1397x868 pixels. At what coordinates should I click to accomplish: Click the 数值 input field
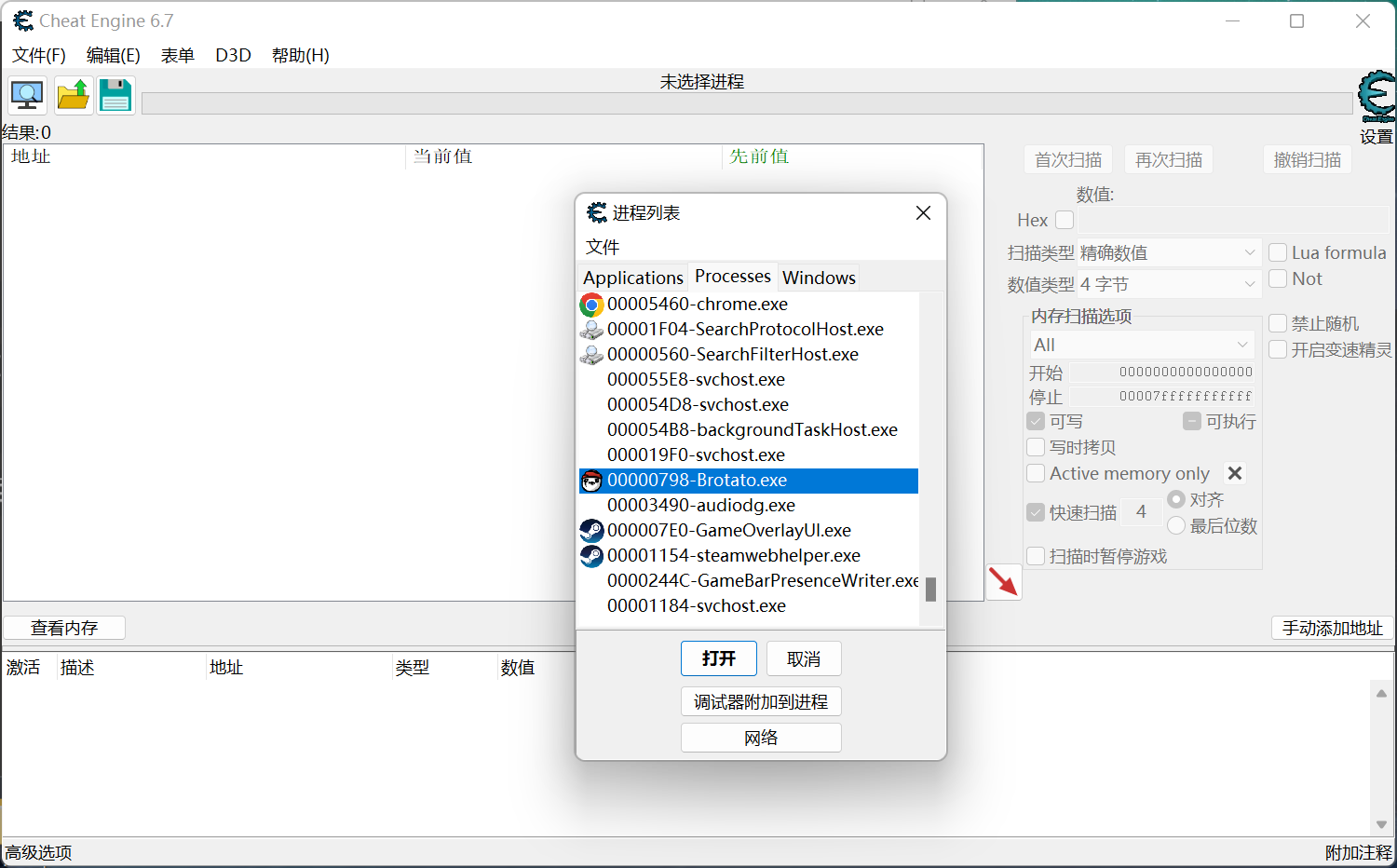(x=1233, y=220)
